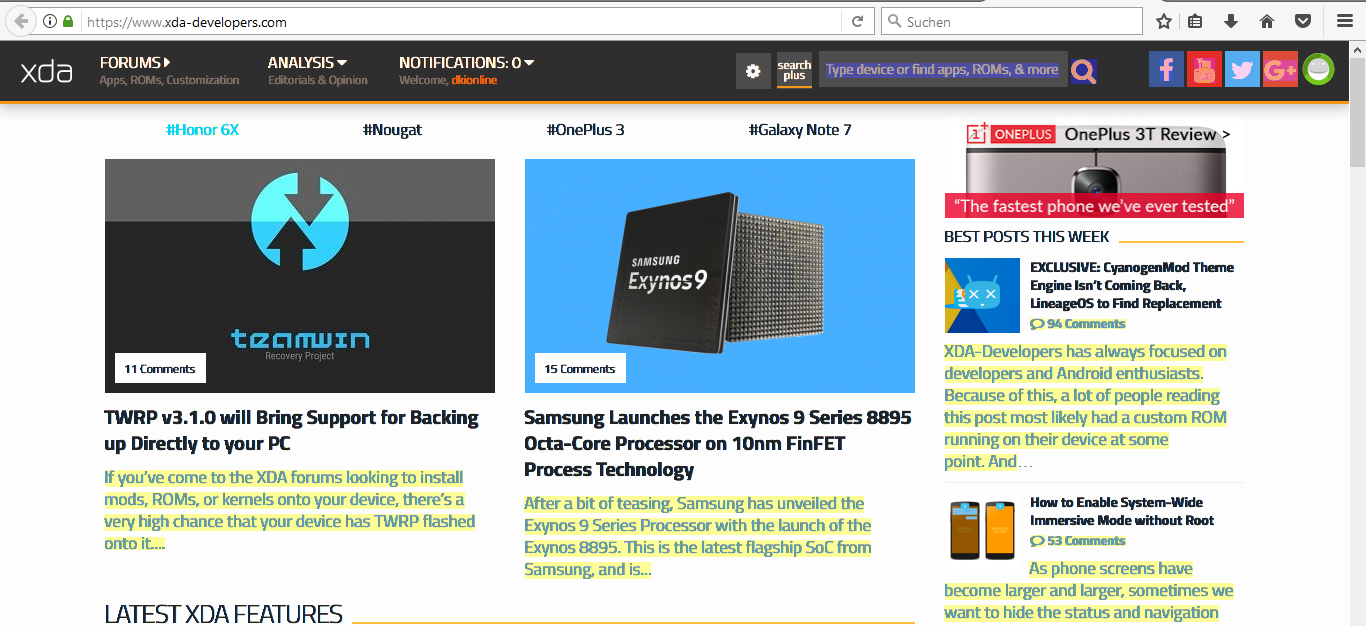Click the green Android avatar icon
Image resolution: width=1366 pixels, height=626 pixels.
(x=1319, y=70)
